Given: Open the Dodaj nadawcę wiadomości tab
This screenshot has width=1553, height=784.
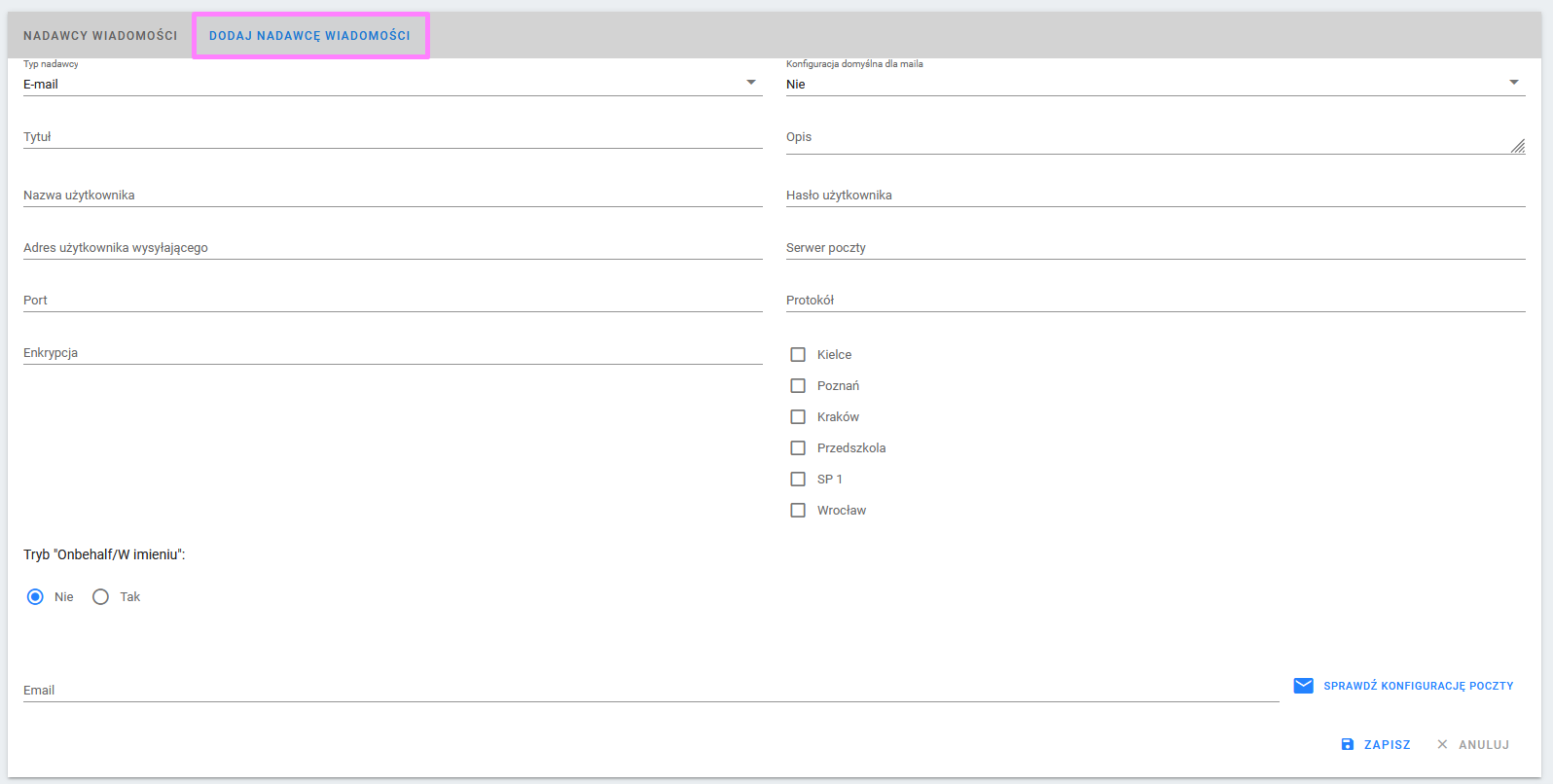Looking at the screenshot, I should (x=309, y=36).
